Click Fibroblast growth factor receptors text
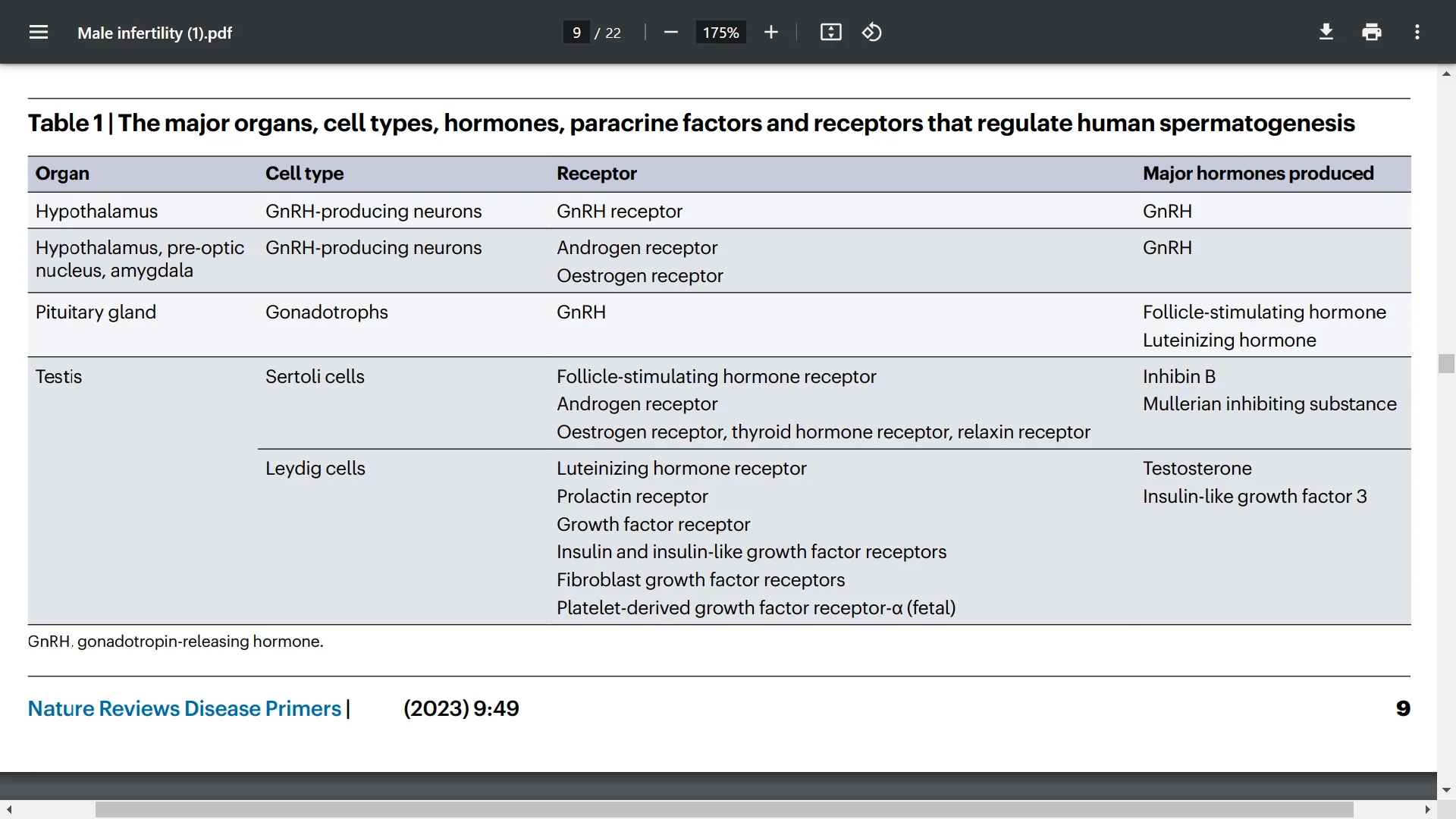Image resolution: width=1456 pixels, height=819 pixels. [700, 580]
